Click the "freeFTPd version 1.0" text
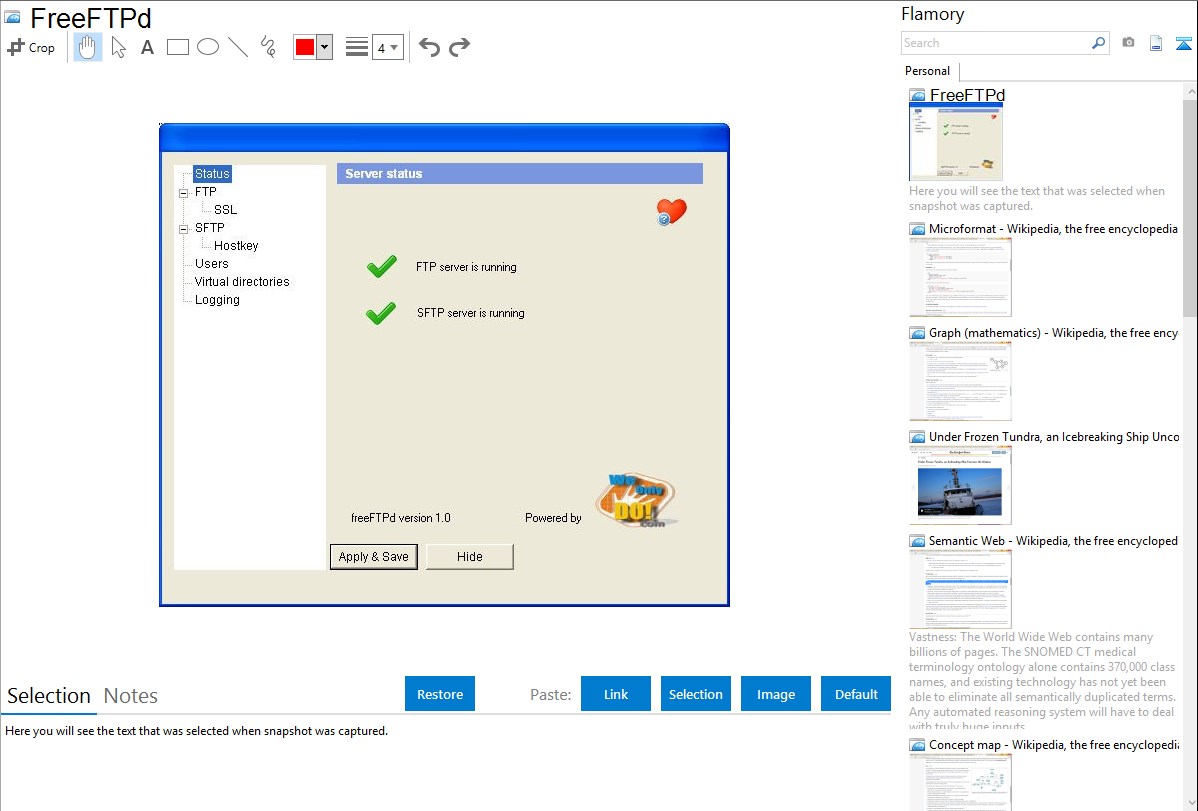Image resolution: width=1198 pixels, height=811 pixels. coord(400,517)
